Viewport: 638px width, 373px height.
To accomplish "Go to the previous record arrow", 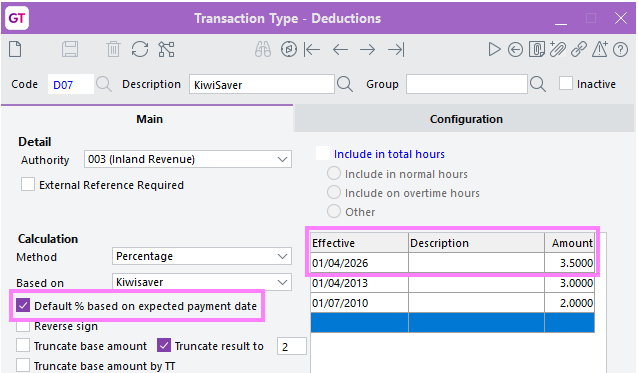I will [340, 50].
